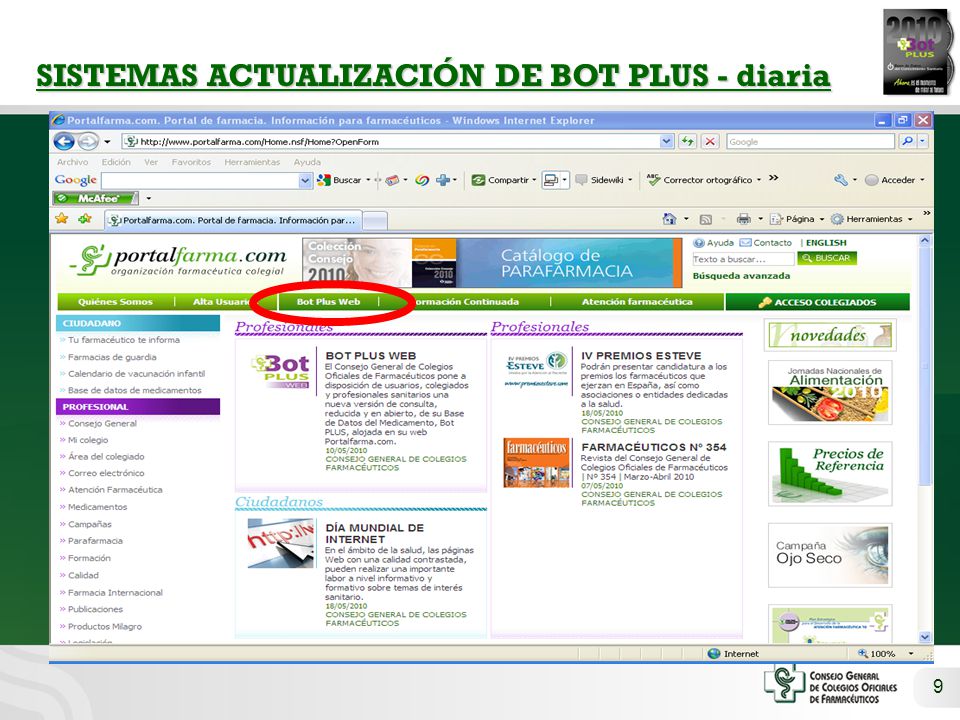Select the Portalfarma.com browser tab
Viewport: 960px width, 720px height.
[233, 220]
